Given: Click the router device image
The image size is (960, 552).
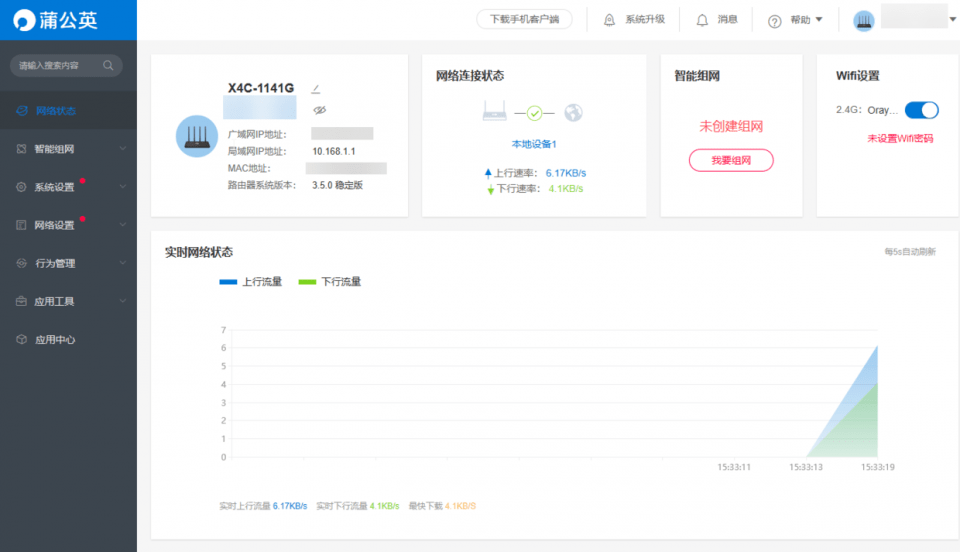Looking at the screenshot, I should [196, 136].
